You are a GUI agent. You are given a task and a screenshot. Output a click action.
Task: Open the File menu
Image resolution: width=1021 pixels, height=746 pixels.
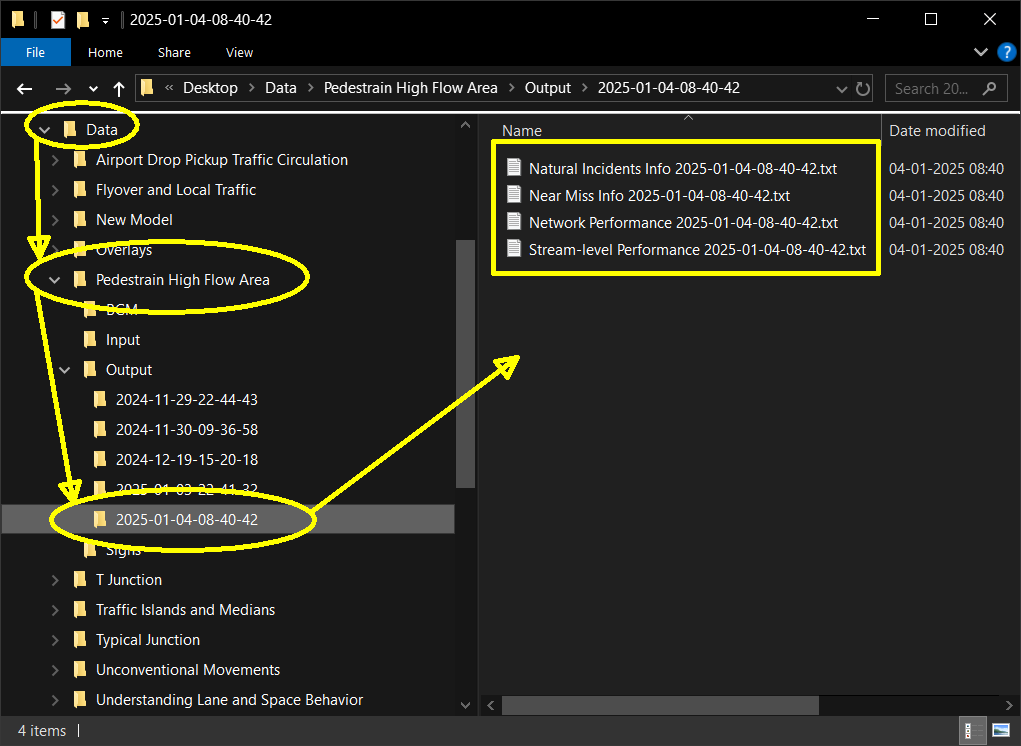tap(35, 52)
